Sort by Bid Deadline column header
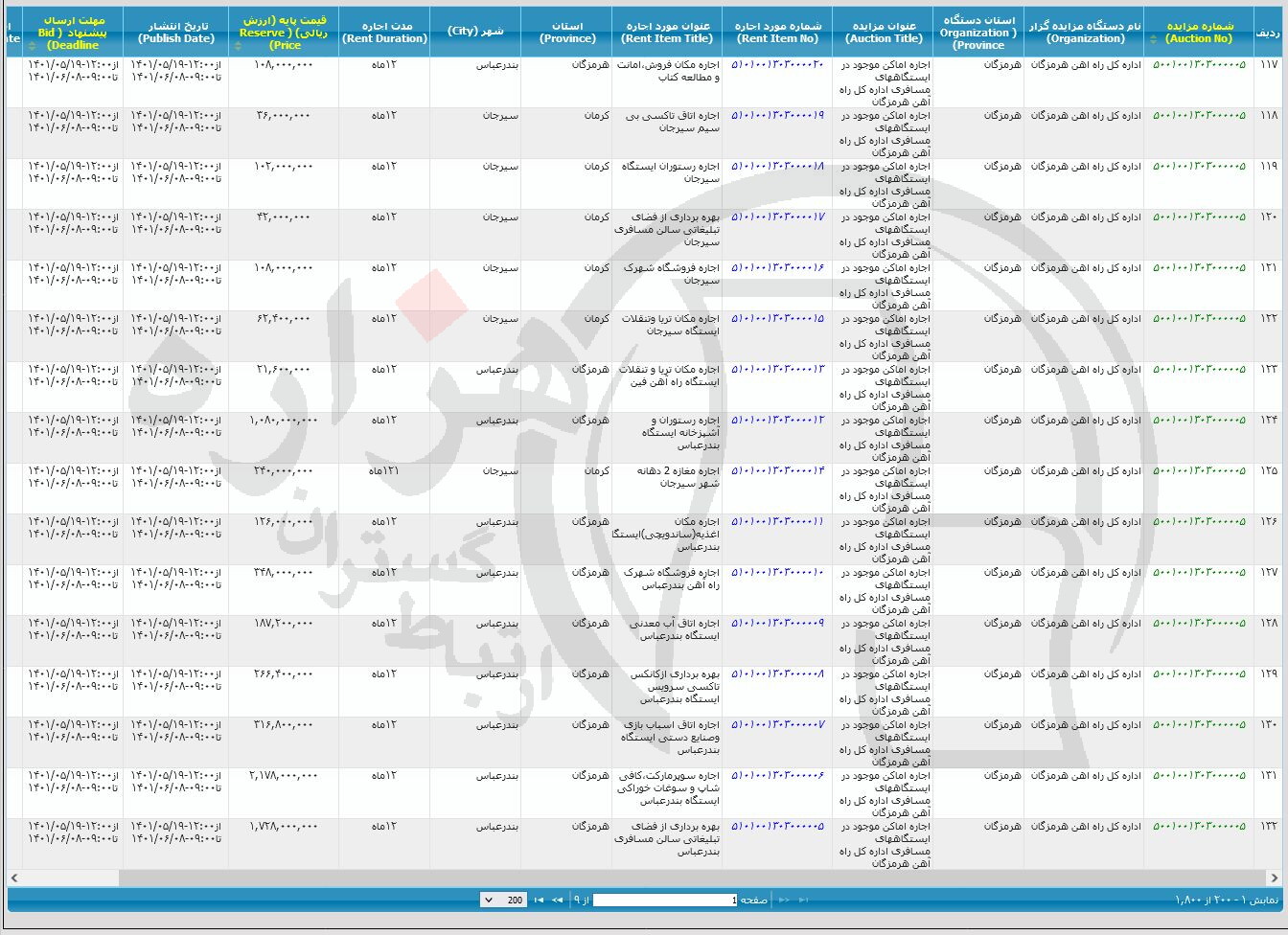This screenshot has width=1288, height=935. point(73,33)
